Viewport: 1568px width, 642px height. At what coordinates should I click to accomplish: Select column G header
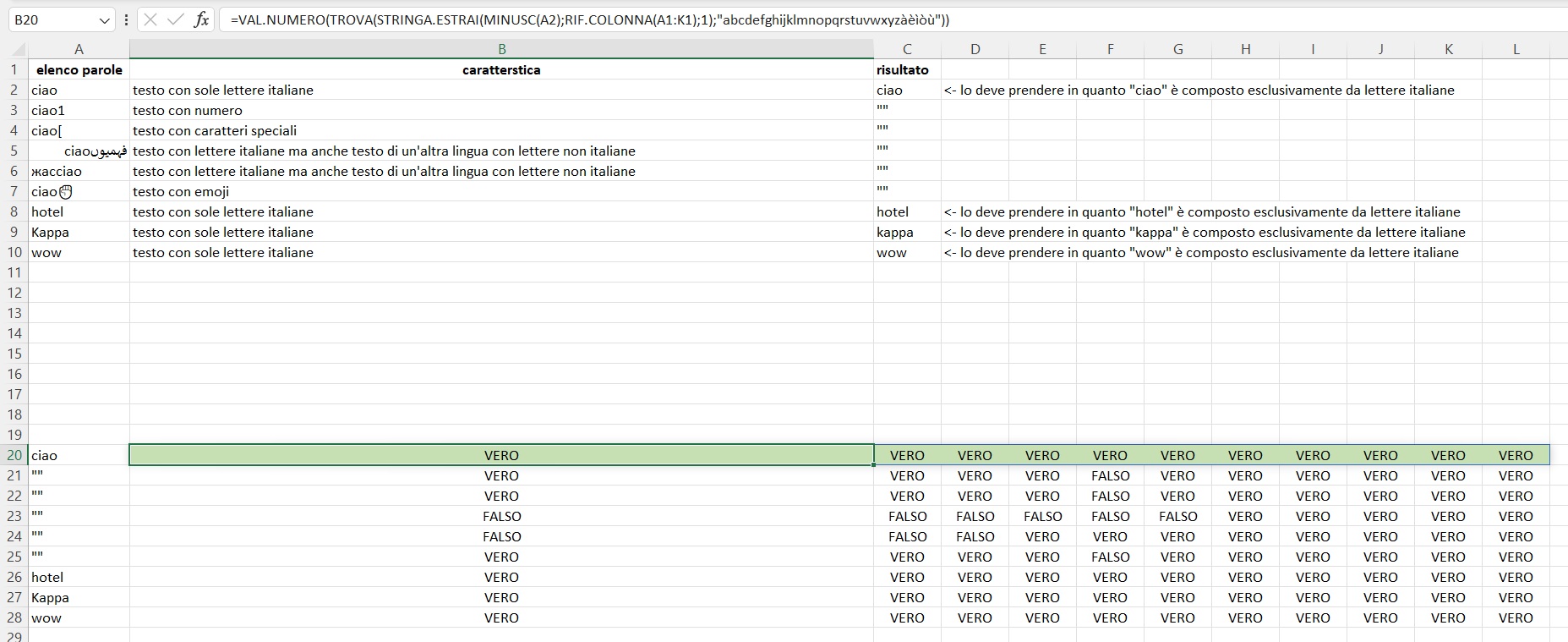(x=1177, y=49)
